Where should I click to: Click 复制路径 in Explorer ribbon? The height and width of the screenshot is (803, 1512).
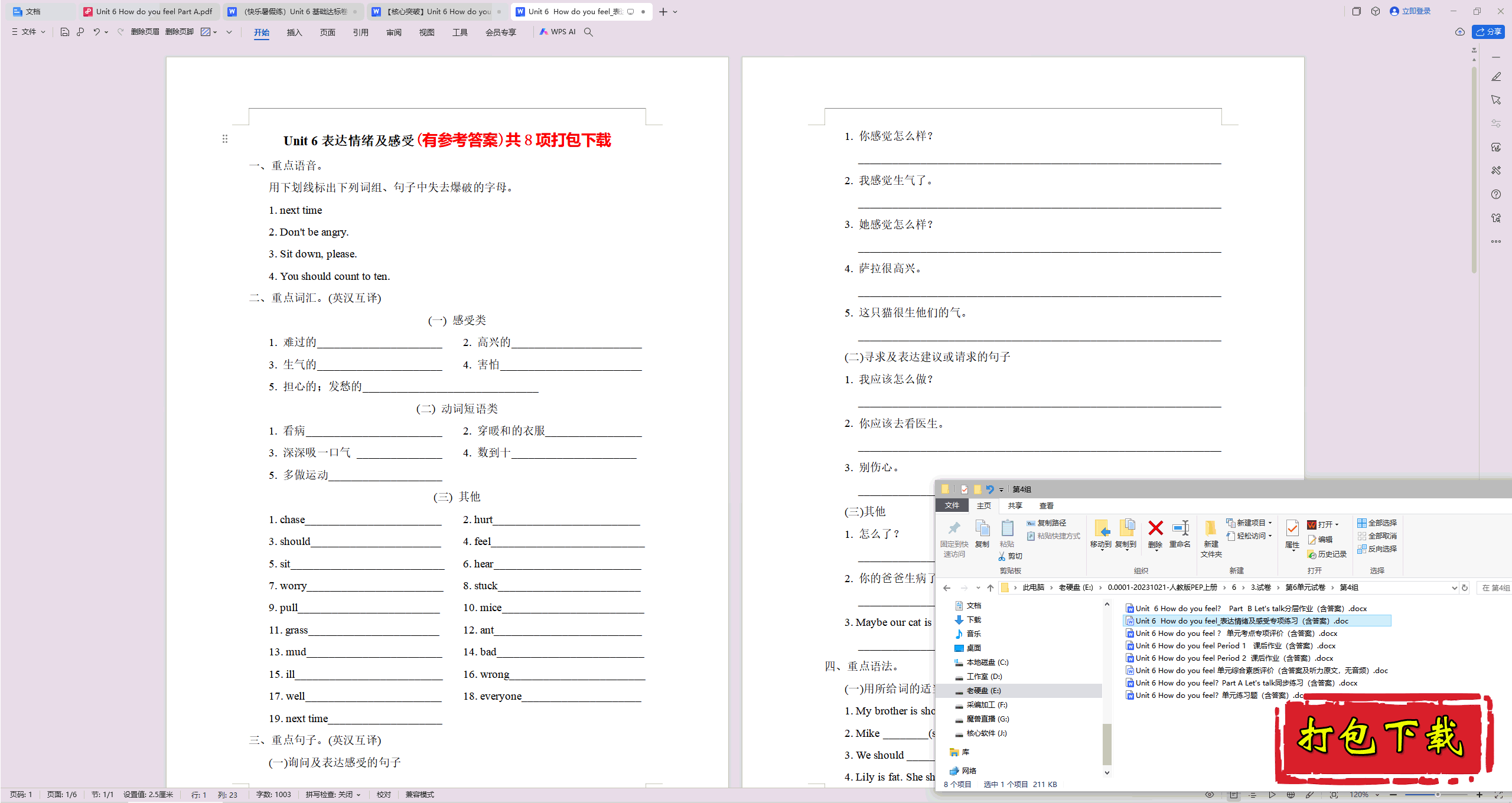coord(1047,523)
